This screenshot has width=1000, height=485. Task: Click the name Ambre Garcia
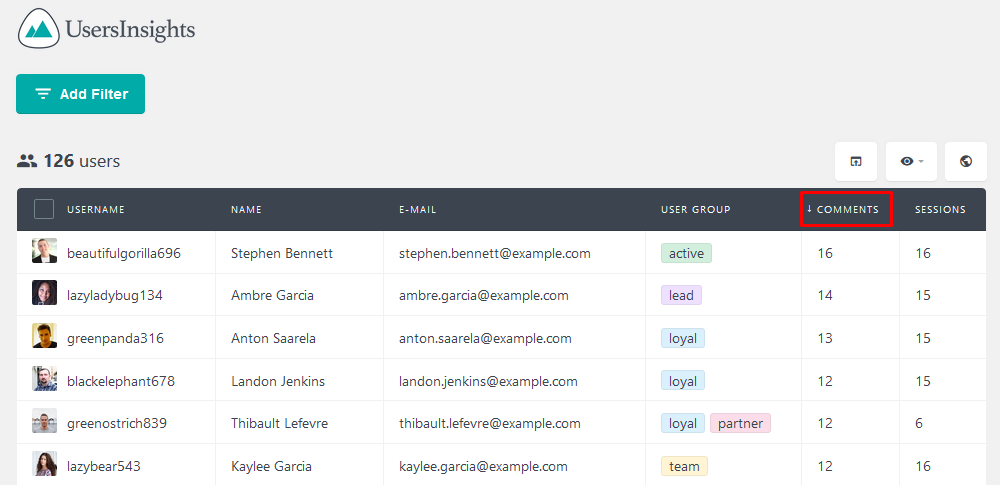point(272,295)
